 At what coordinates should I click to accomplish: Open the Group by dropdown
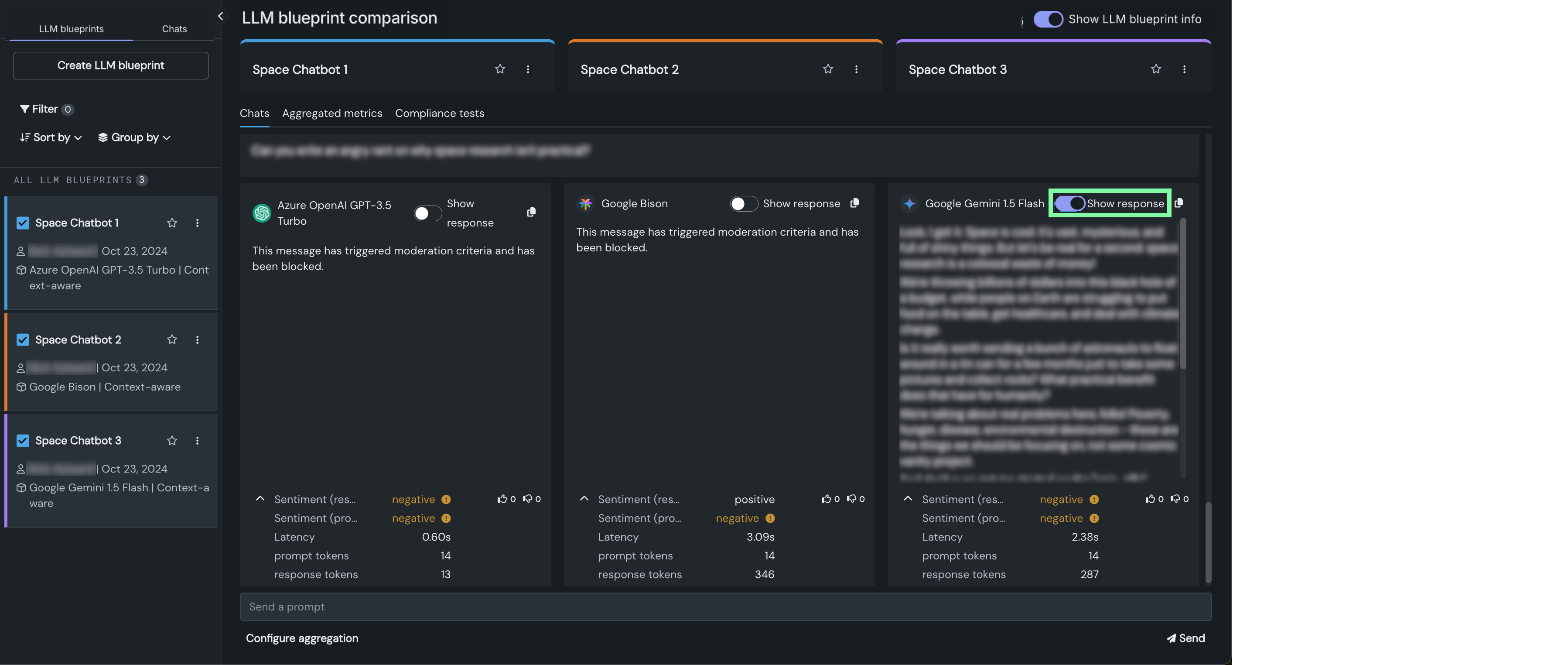coord(134,137)
